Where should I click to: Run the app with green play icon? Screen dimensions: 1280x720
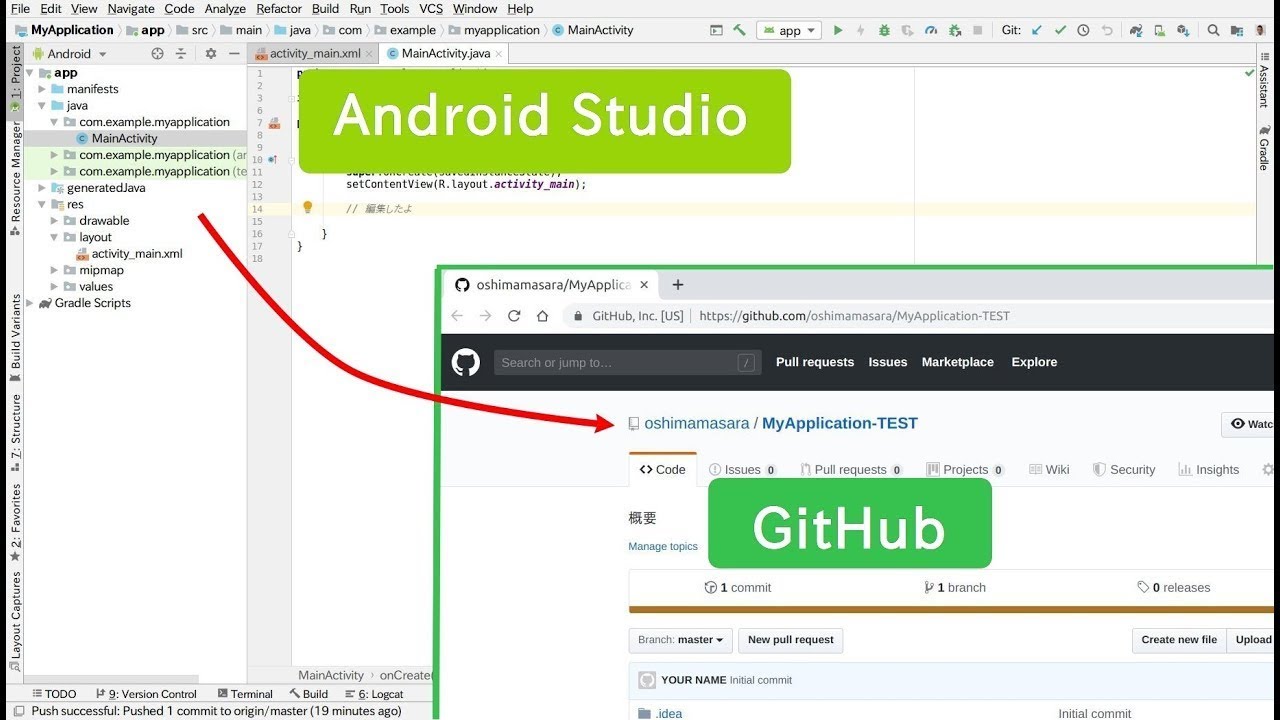coord(838,30)
